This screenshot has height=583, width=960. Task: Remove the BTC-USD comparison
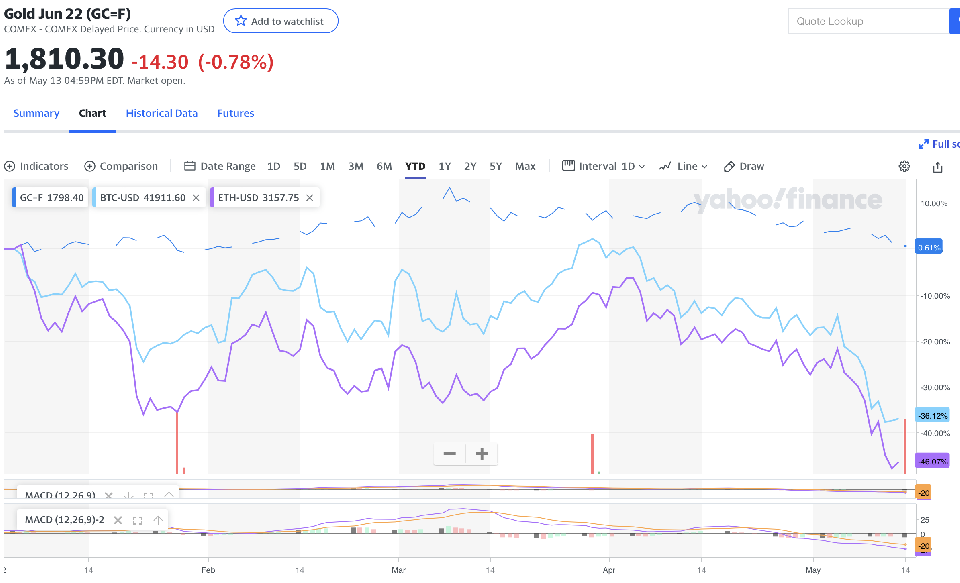(x=196, y=198)
